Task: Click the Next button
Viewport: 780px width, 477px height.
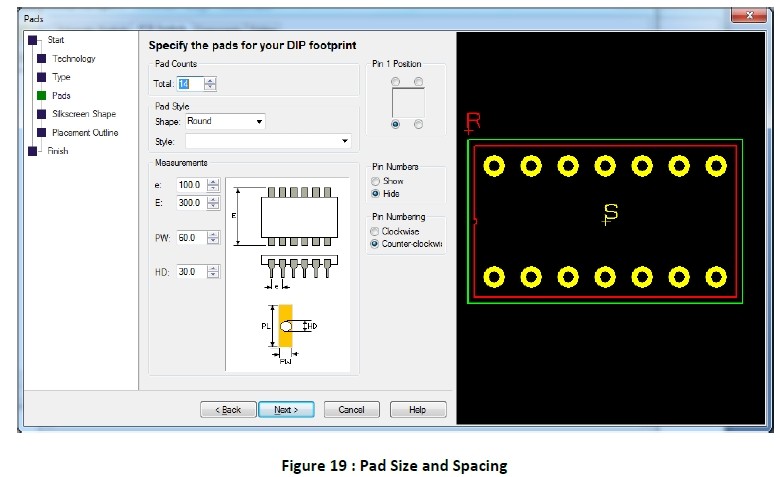Action: 286,410
